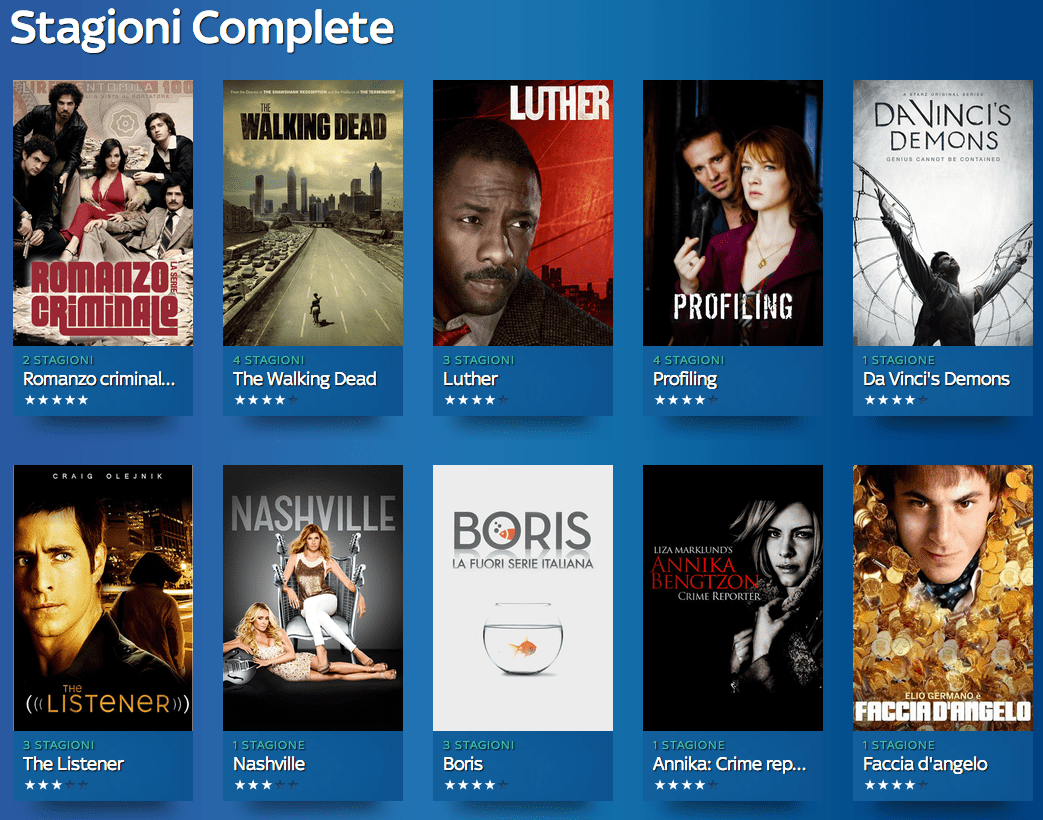Click the star rating under Faccia d'angelo

pos(896,785)
